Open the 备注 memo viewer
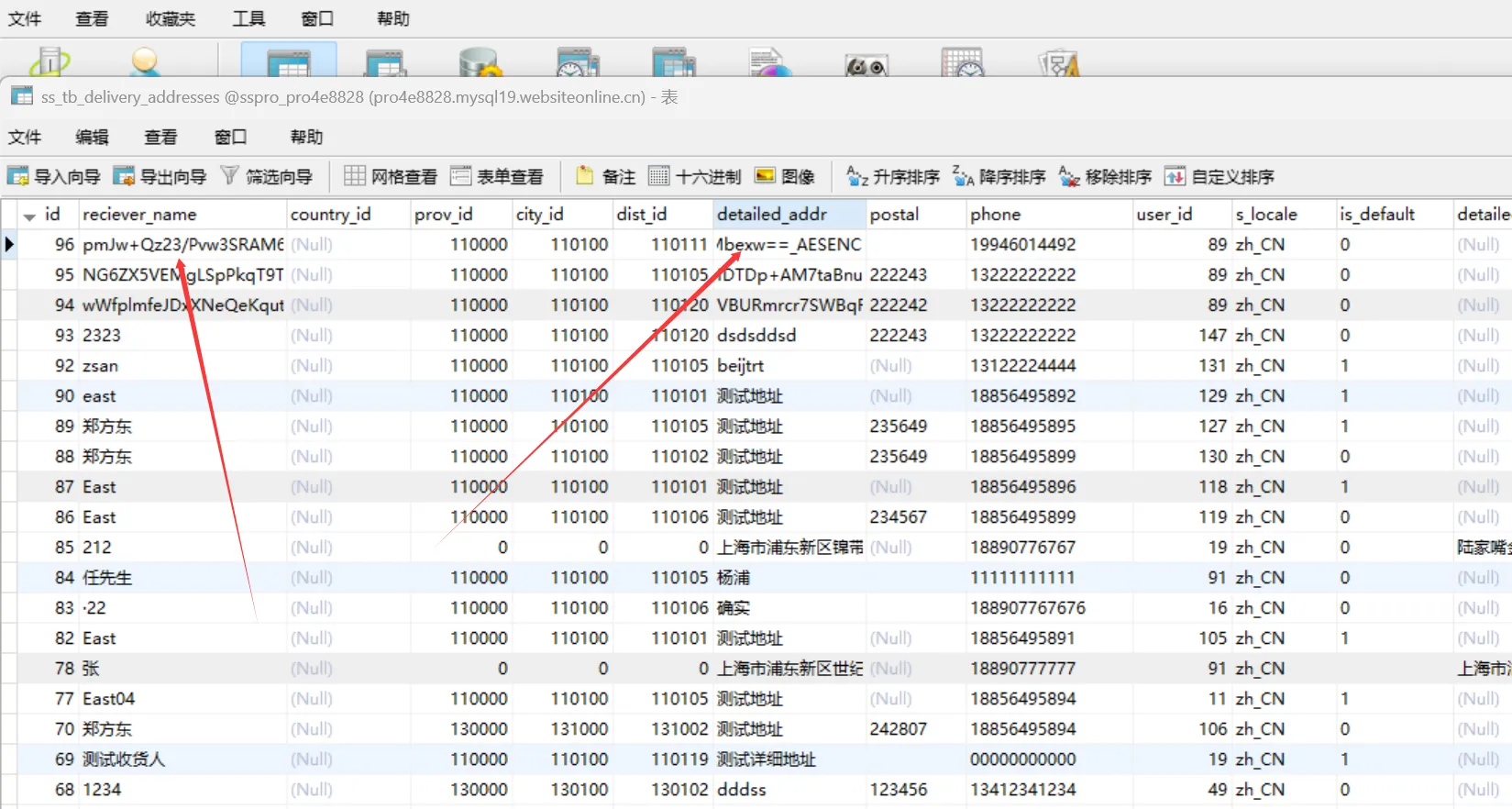Viewport: 1512px width, 809px height. pos(606,176)
